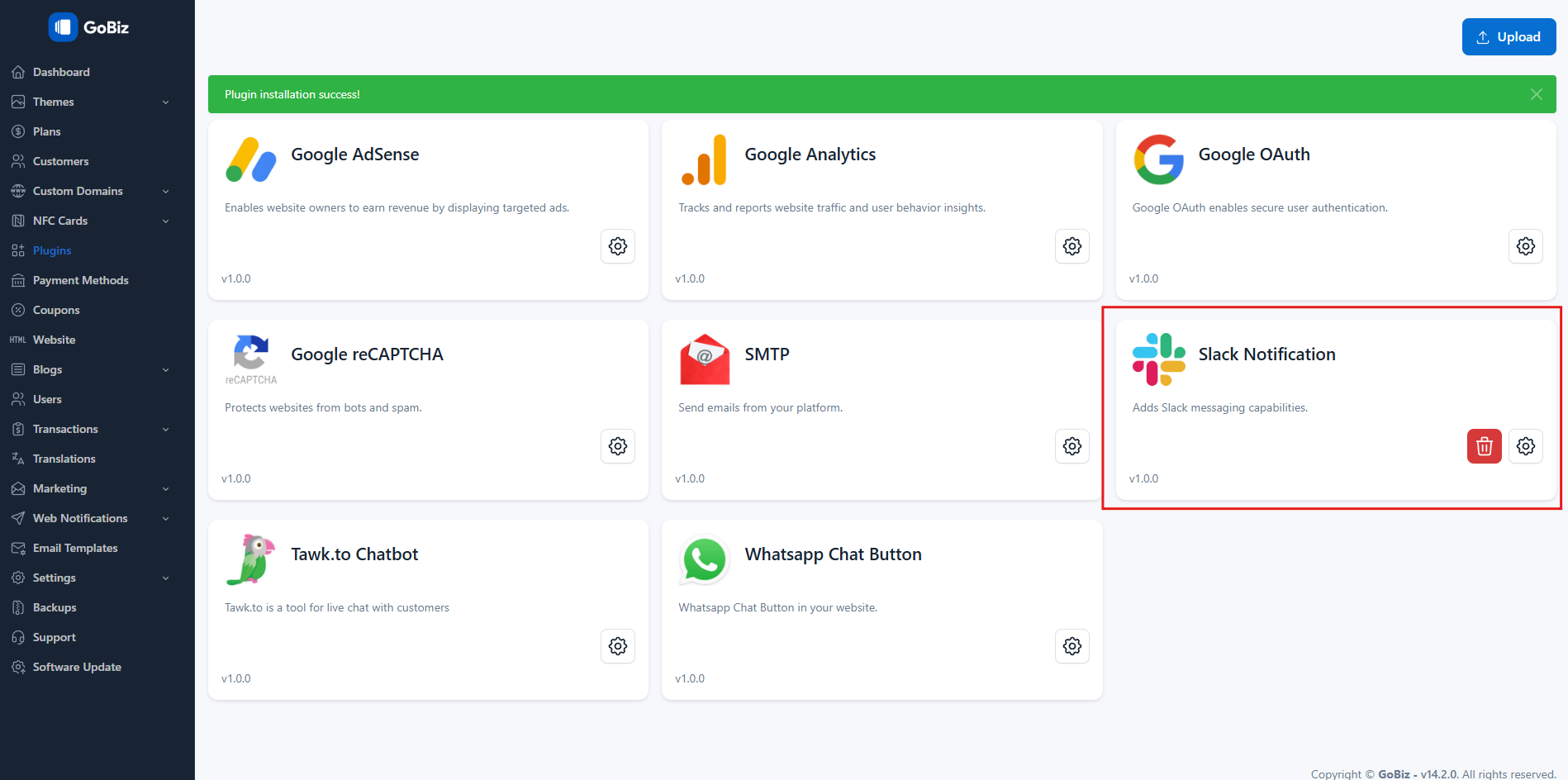This screenshot has height=780, width=1568.
Task: Dismiss the plugin installation success alert
Action: 1536,94
